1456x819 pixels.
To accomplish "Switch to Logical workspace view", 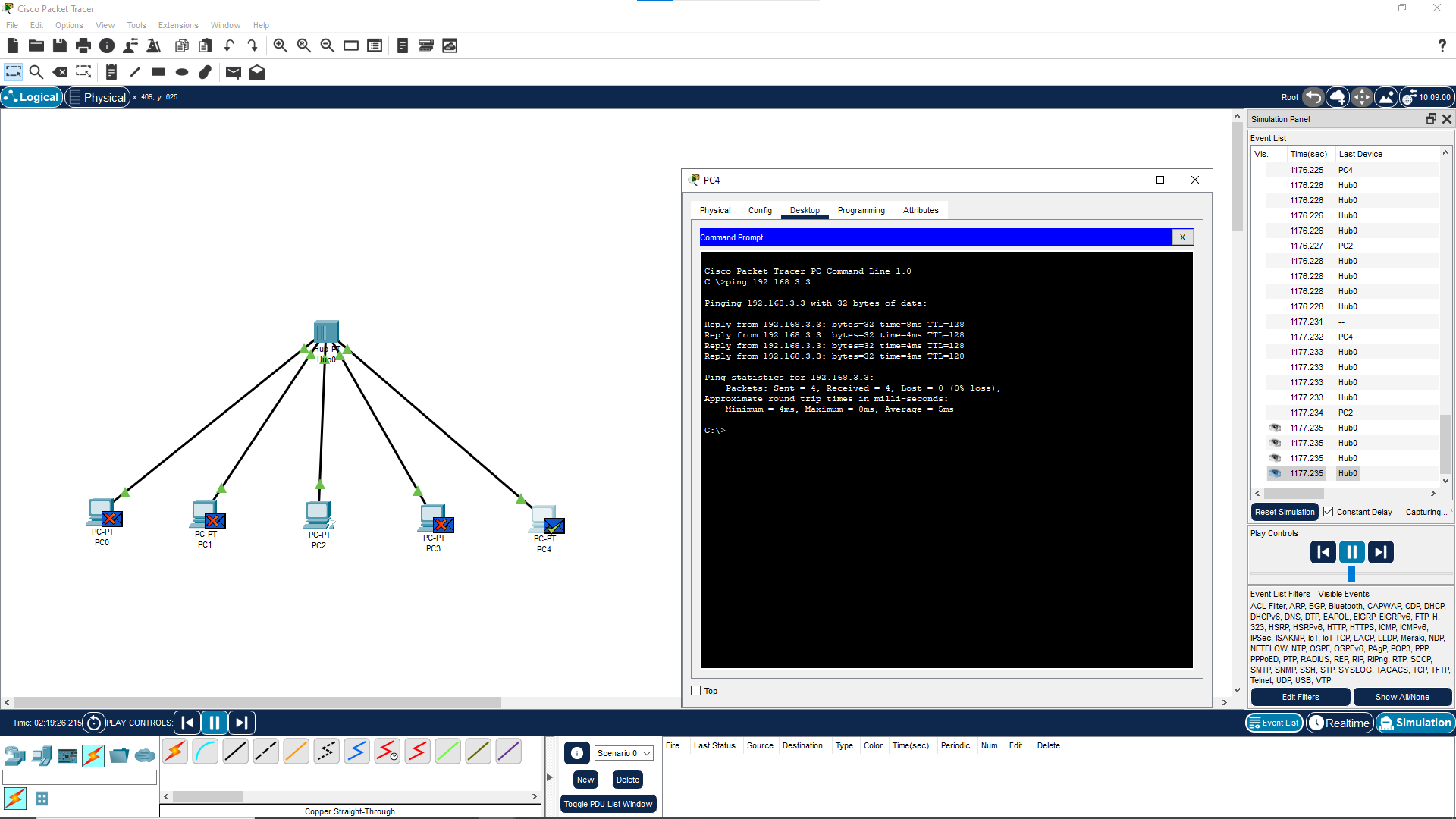I will tap(32, 97).
